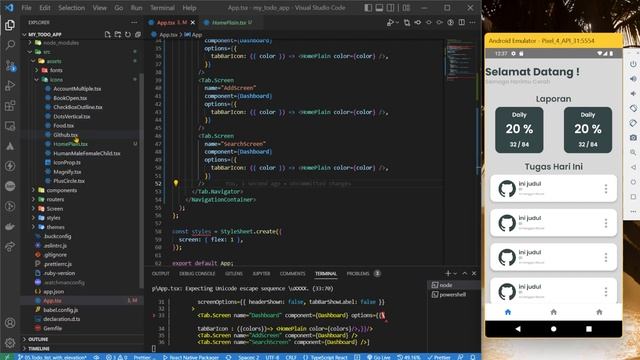Open the Extensions view
This screenshot has width=640, height=360.
[10, 106]
